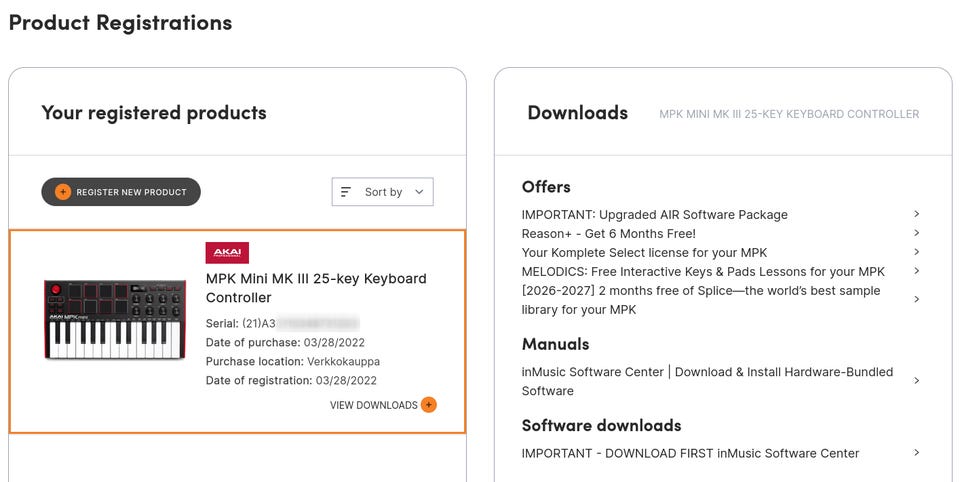Screen dimensions: 960x482
Task: Expand the chevron for the DOWNLOAD FIRST inMusic download
Action: [x=917, y=453]
